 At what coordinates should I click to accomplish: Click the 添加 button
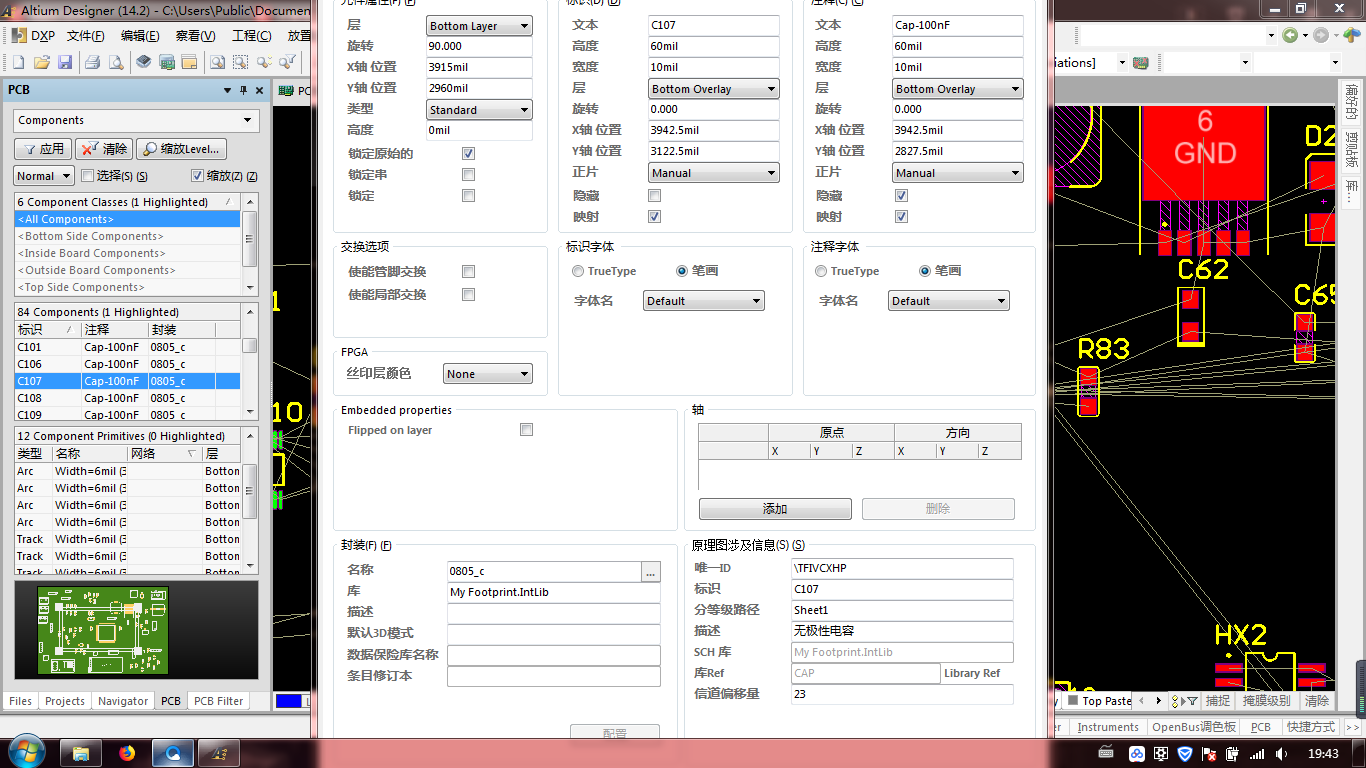click(775, 509)
